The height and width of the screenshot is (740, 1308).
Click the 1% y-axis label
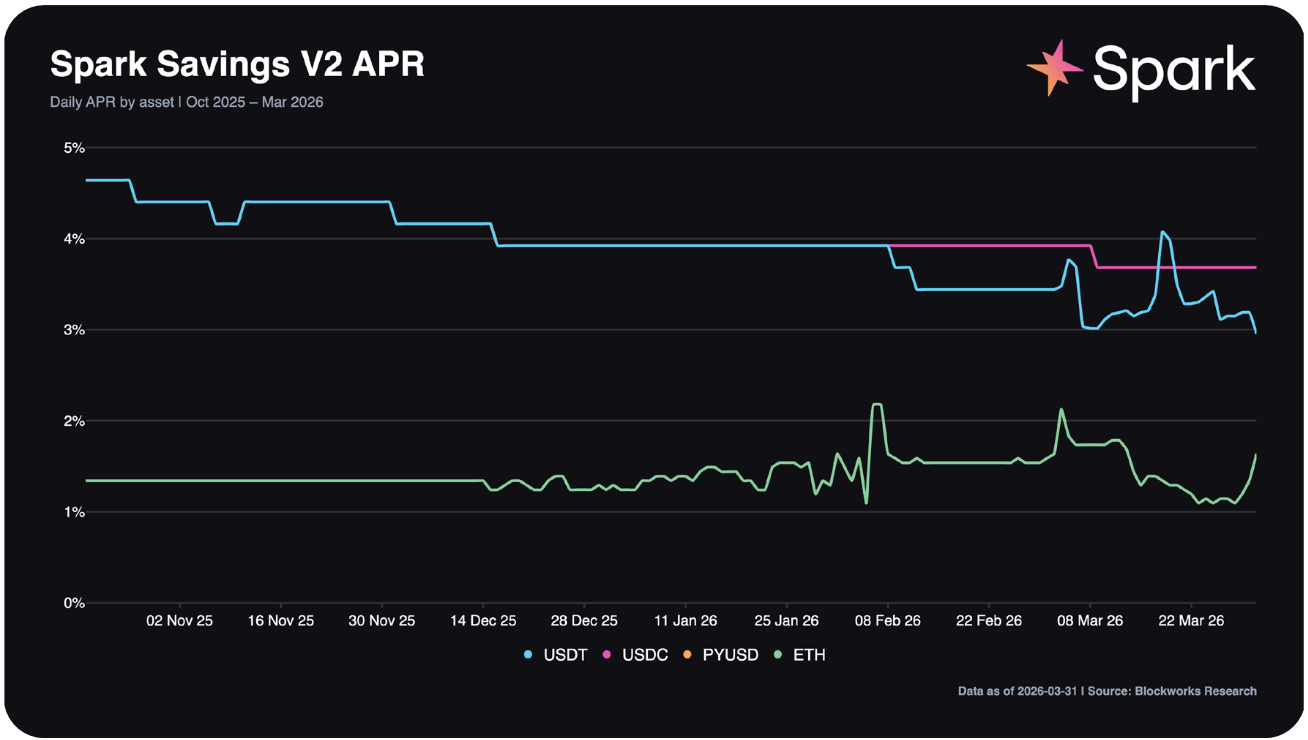pos(75,512)
